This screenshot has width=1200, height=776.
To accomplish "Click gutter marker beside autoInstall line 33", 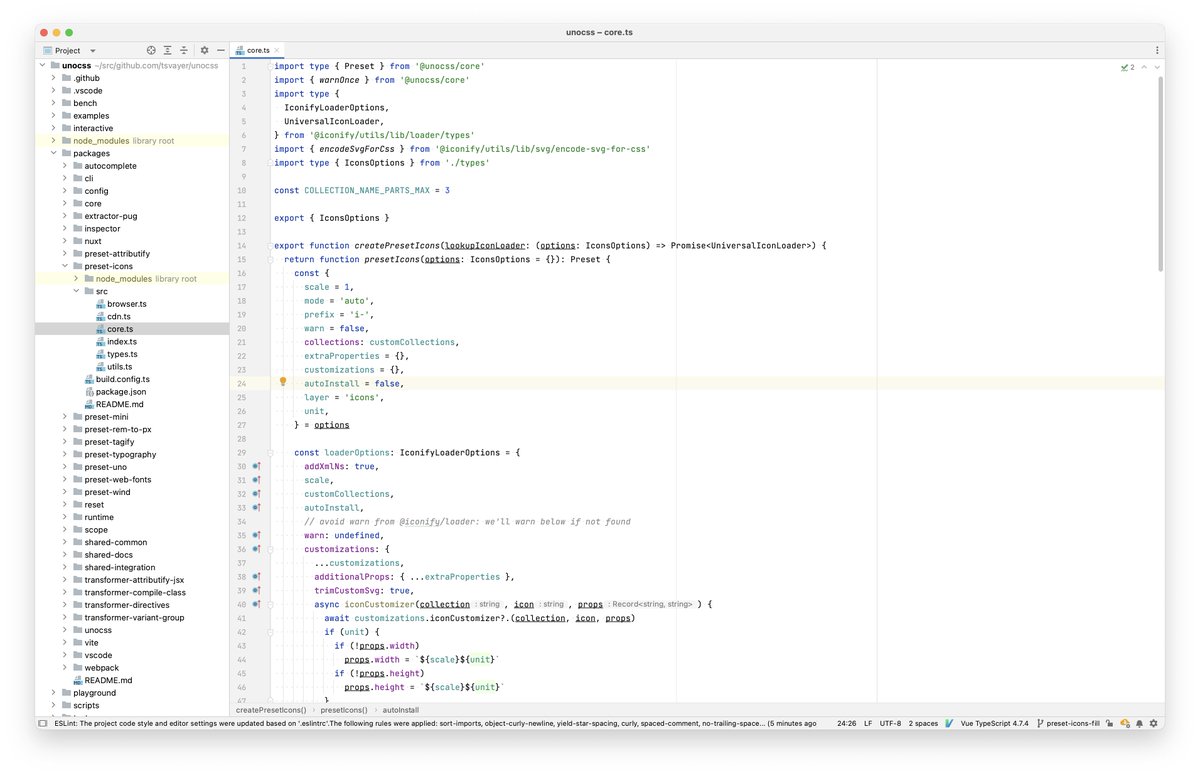I will click(x=256, y=508).
